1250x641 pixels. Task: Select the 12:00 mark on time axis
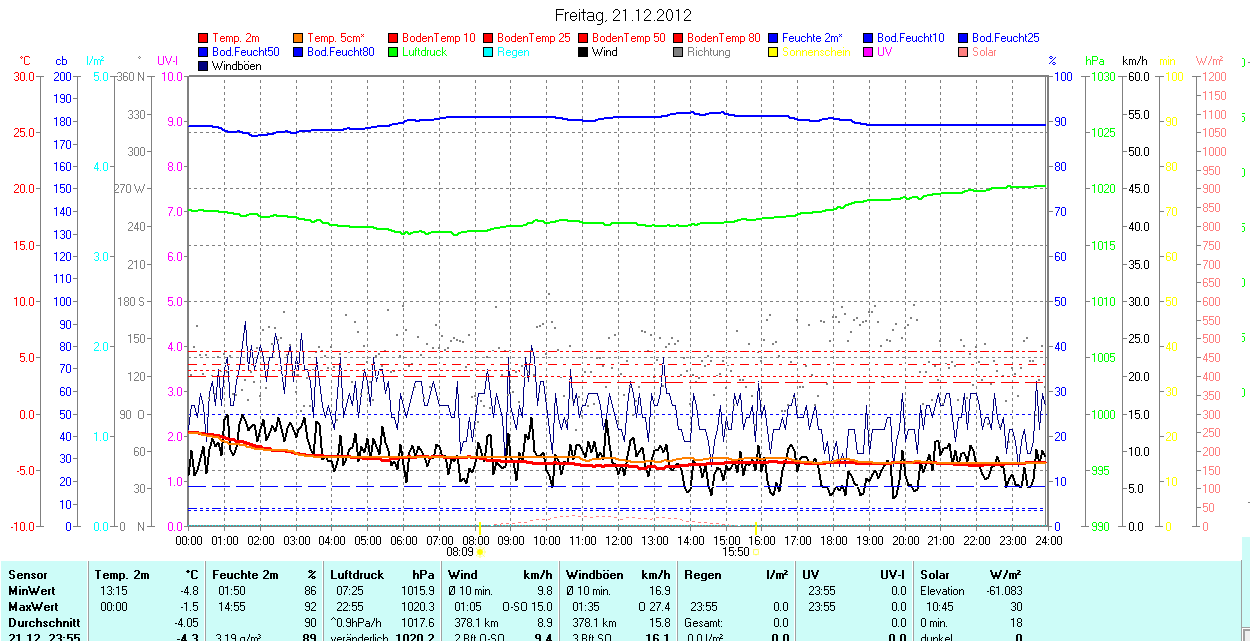click(618, 540)
